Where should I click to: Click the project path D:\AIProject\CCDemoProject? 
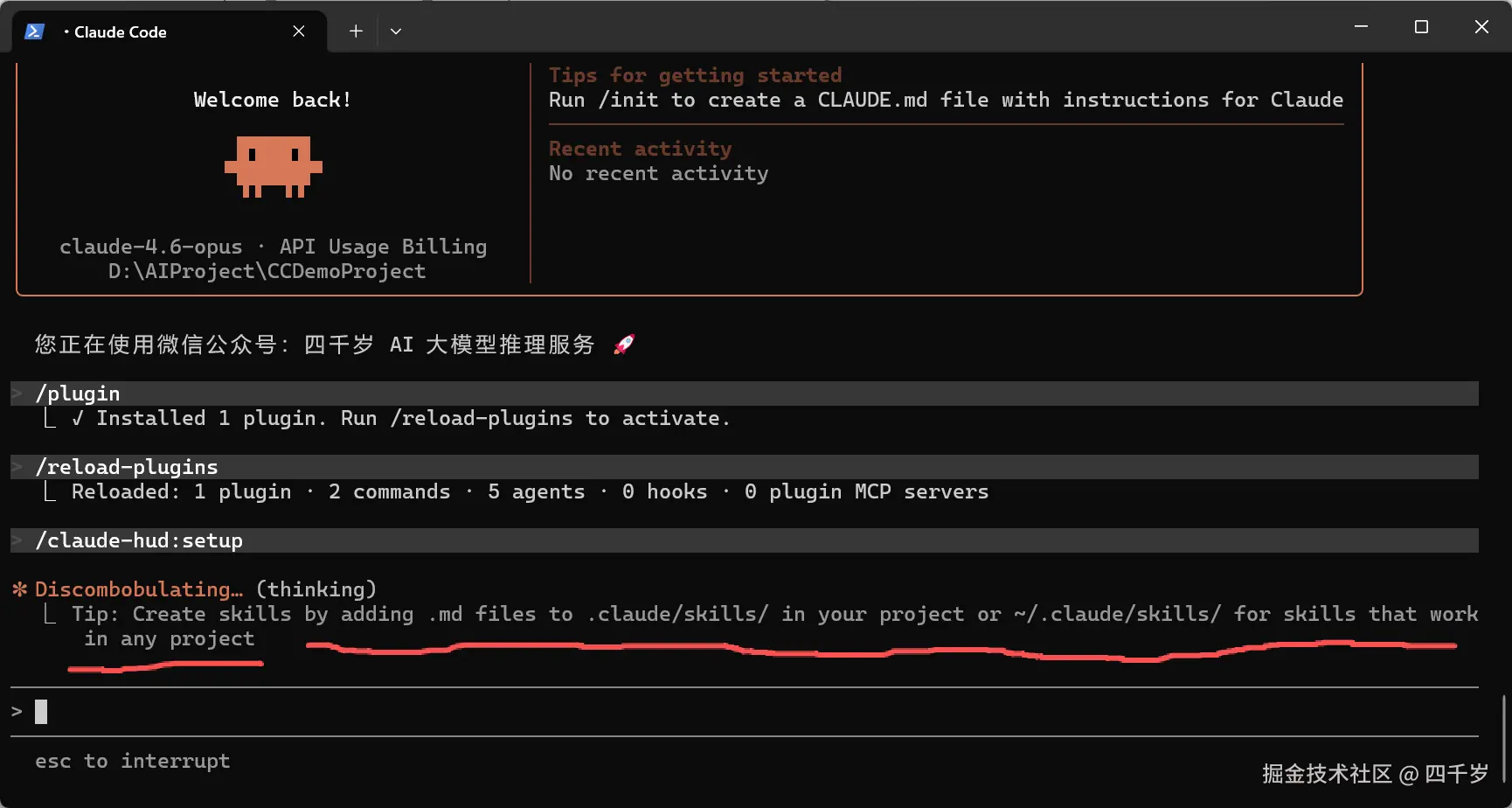coord(267,271)
